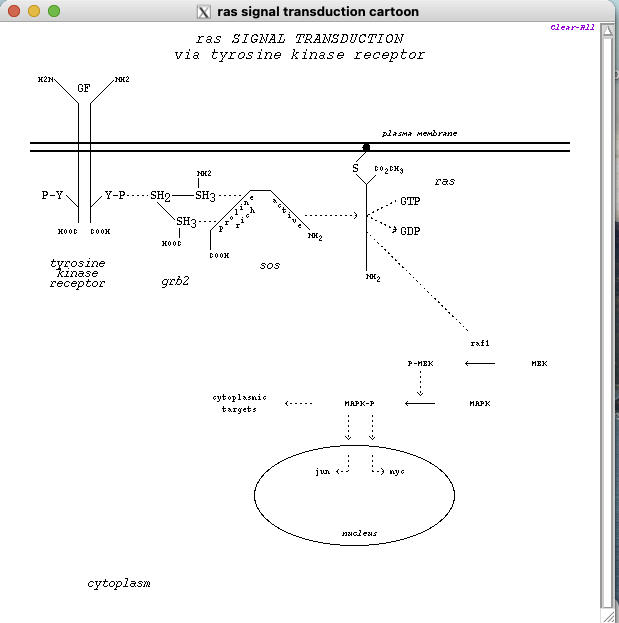Click the P-MEK label
This screenshot has height=623, width=619.
tap(420, 364)
